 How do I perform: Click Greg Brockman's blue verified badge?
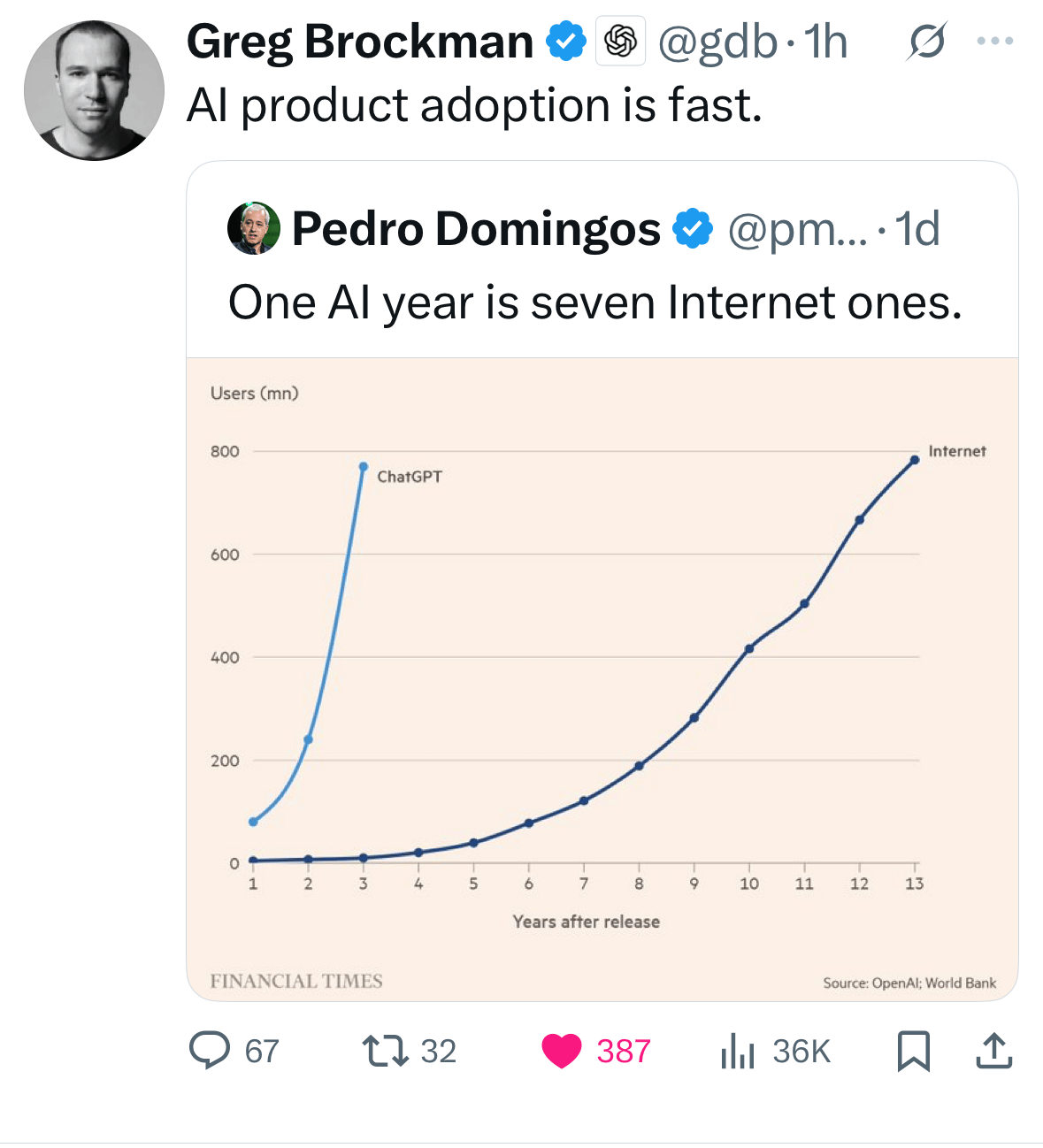pos(566,42)
